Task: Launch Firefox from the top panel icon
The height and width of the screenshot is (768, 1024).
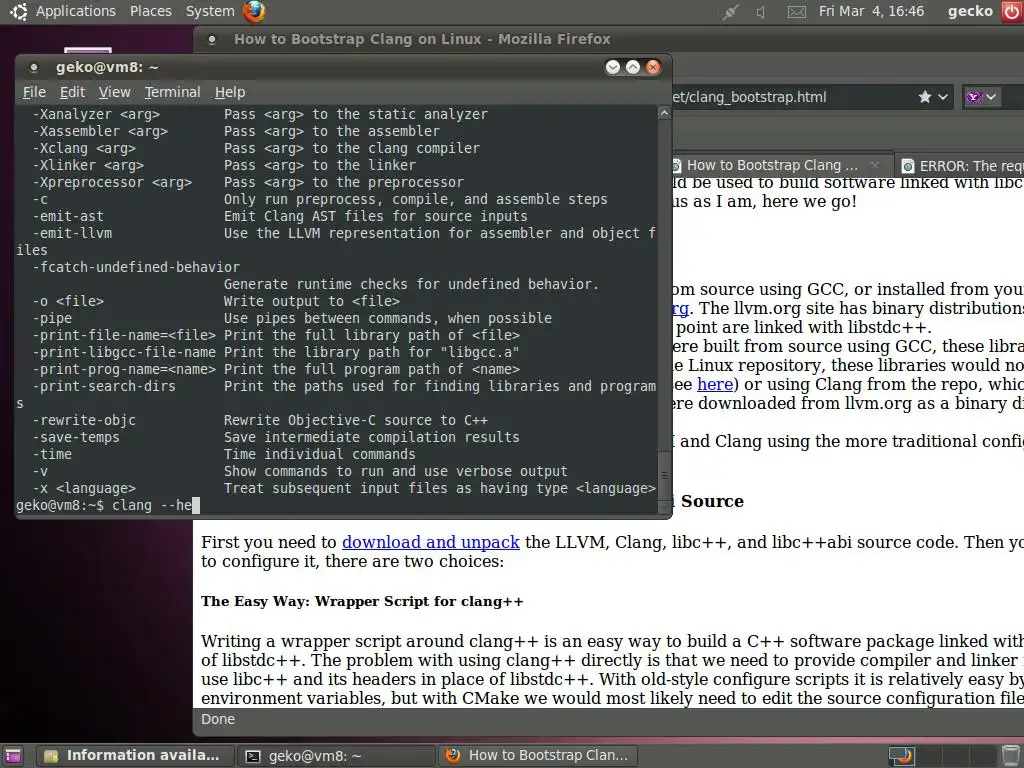Action: 254,11
